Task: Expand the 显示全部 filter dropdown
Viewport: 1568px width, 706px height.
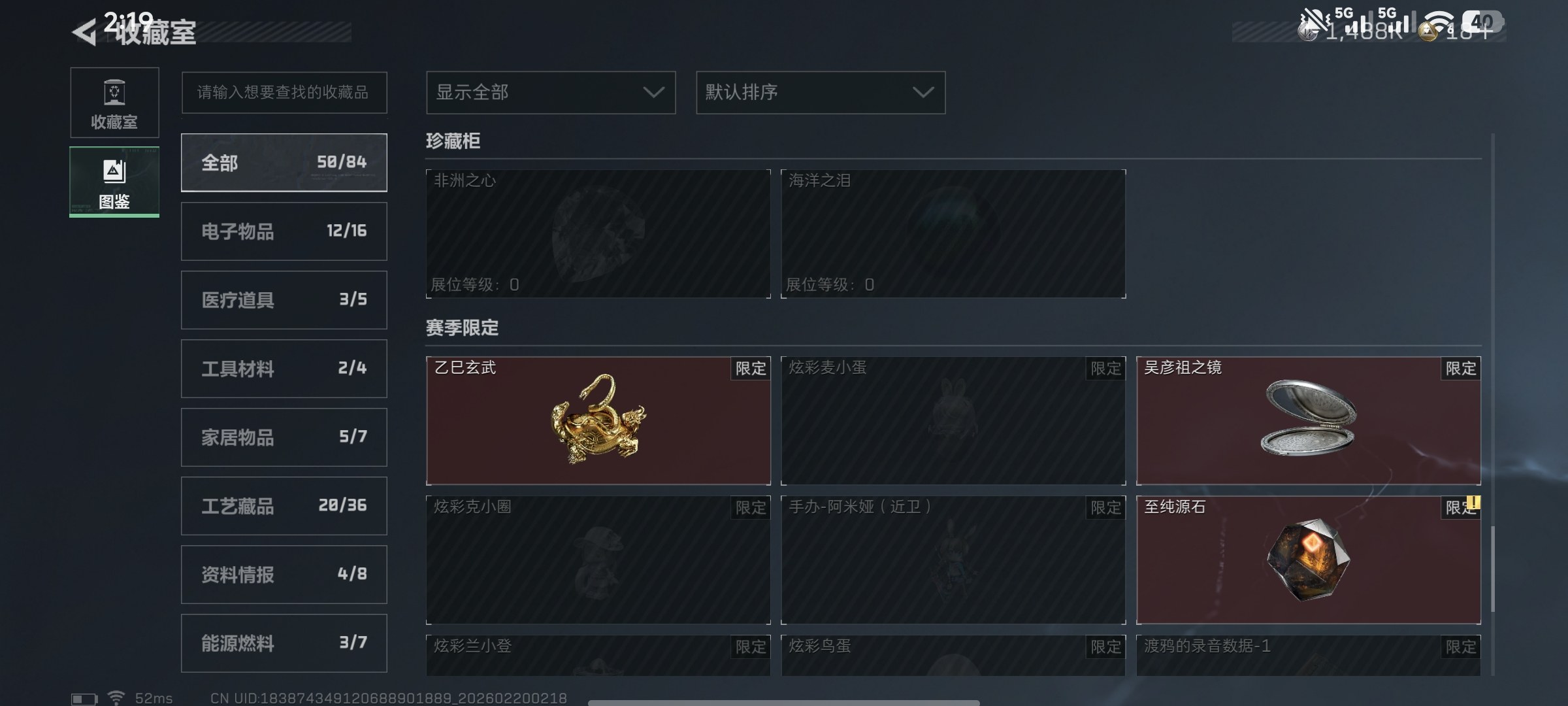Action: tap(551, 92)
